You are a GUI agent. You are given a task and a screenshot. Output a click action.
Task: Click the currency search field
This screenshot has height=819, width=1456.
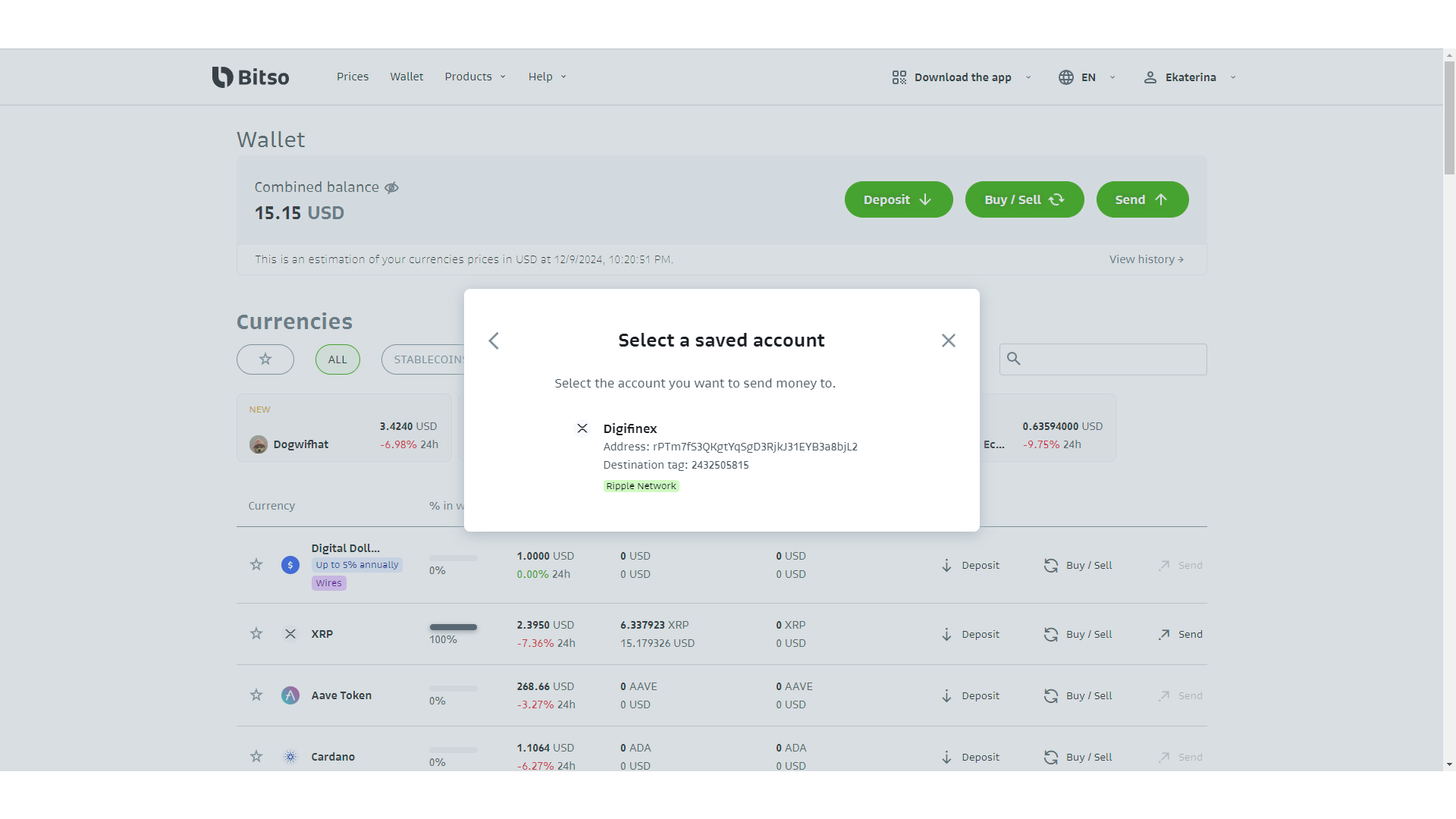point(1103,359)
